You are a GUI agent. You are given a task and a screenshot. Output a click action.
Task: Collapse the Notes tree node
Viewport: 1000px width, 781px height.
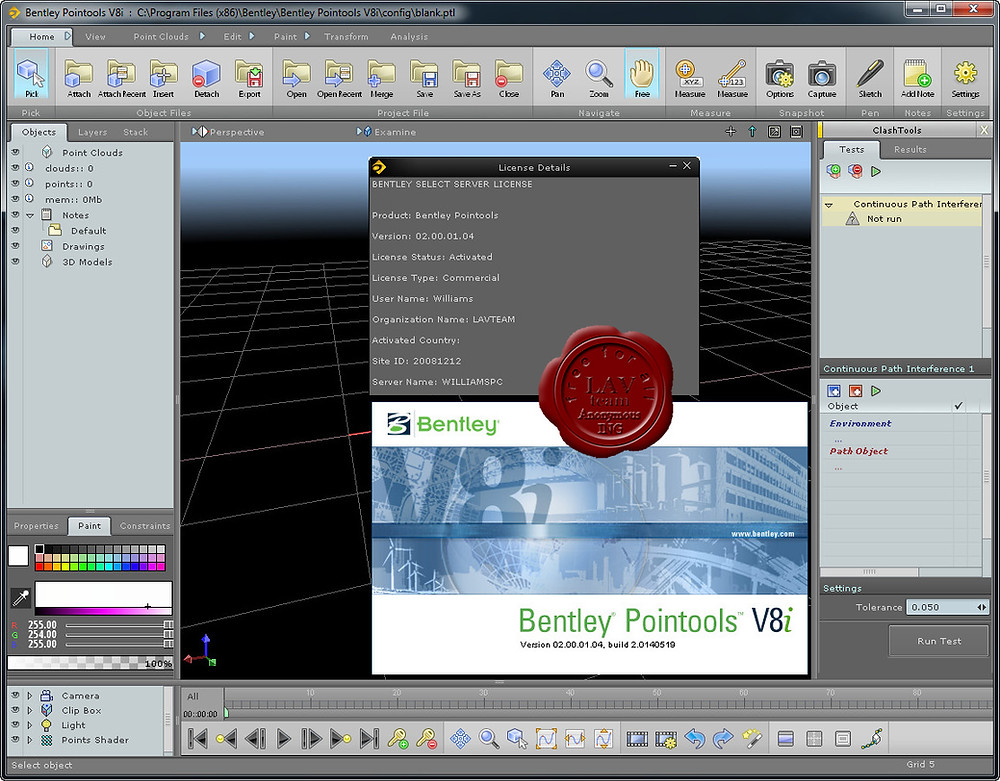coord(30,215)
